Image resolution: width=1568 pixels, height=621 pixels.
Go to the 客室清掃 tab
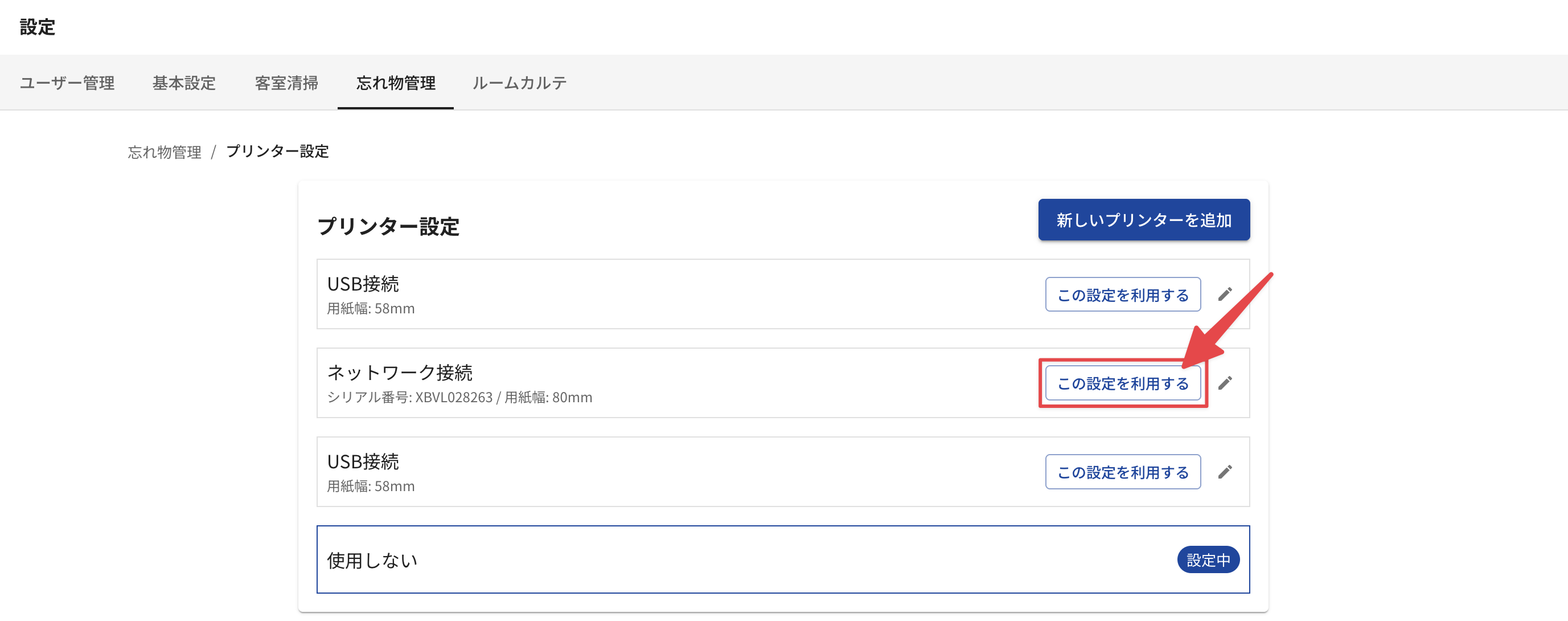click(x=286, y=83)
